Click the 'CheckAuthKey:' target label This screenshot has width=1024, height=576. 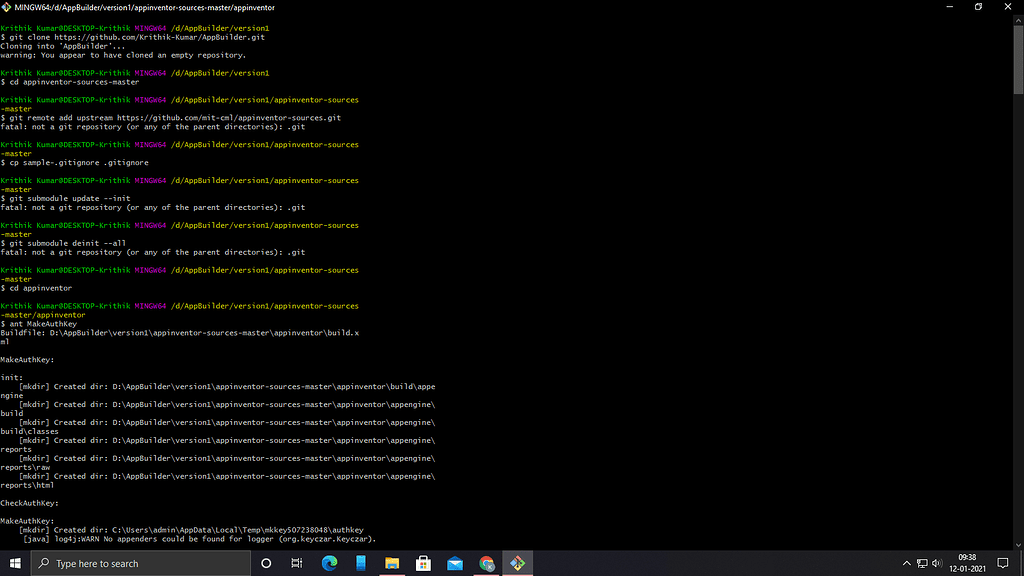[x=29, y=503]
